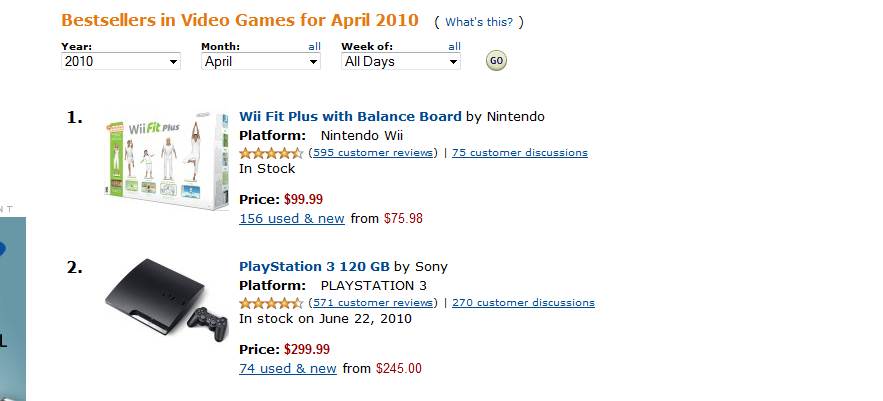Viewport: 883px width, 401px height.
Task: Click the Wii Fit Plus product image
Action: (166, 165)
